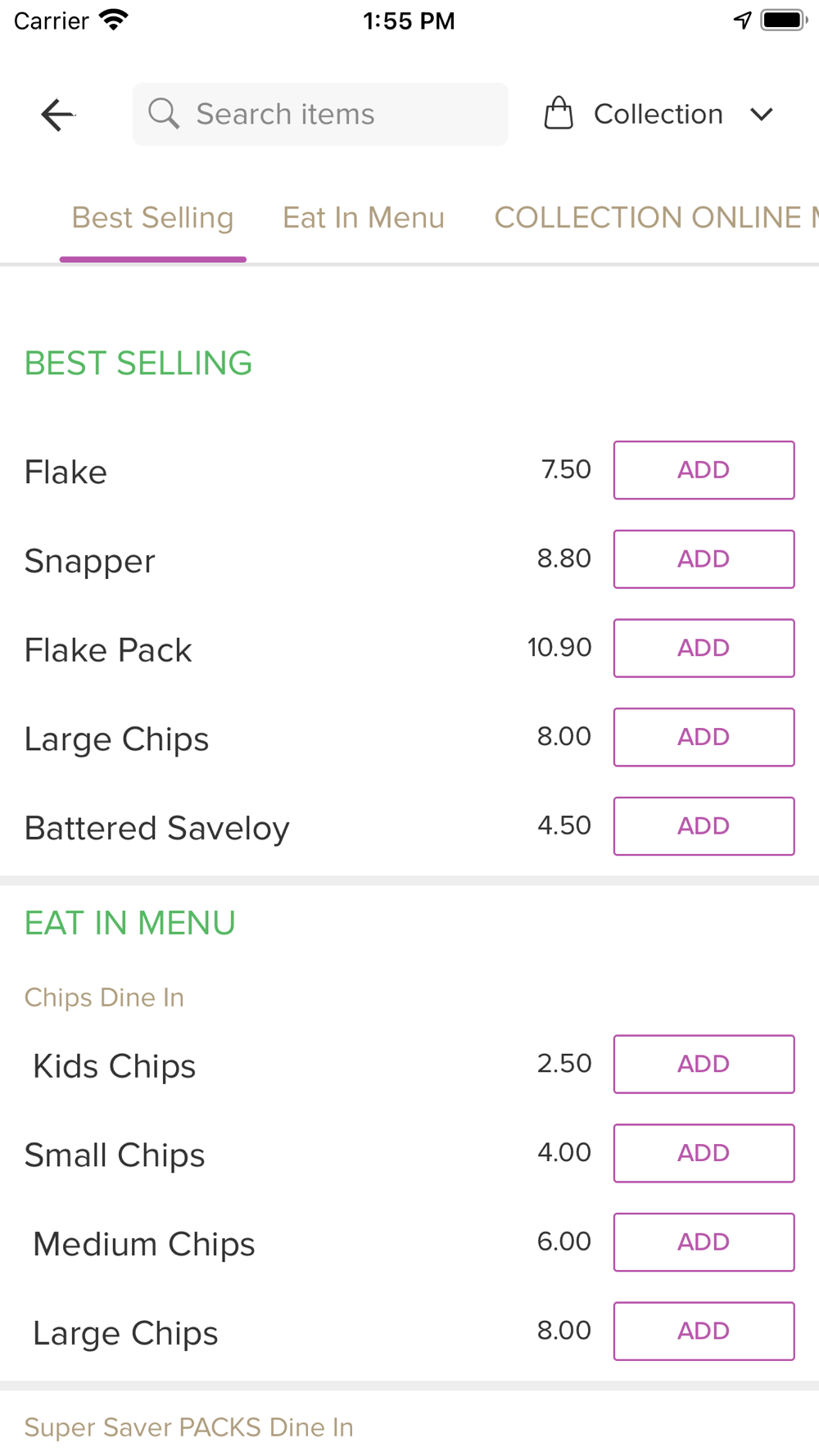Tap the location arrow in status bar

742,20
